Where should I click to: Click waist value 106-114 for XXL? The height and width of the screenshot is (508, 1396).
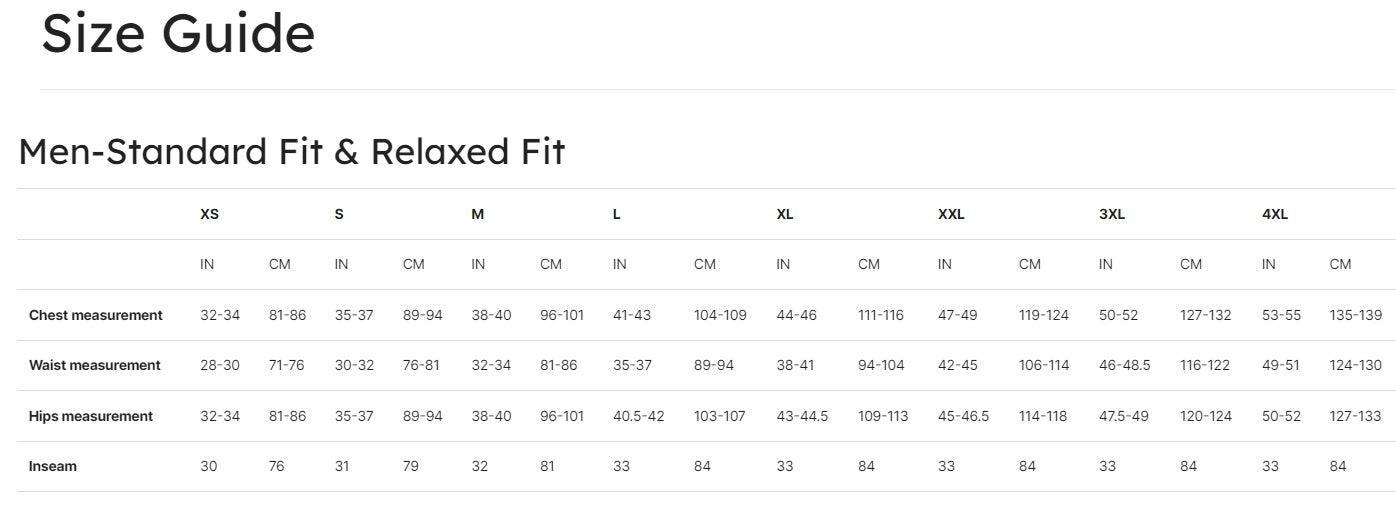click(x=1044, y=365)
